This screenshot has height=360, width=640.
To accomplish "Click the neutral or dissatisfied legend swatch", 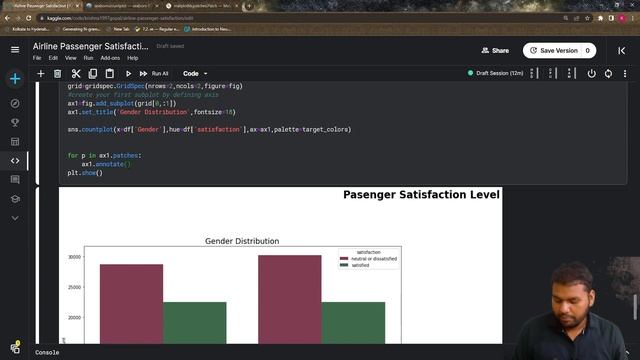I will 344,259.
